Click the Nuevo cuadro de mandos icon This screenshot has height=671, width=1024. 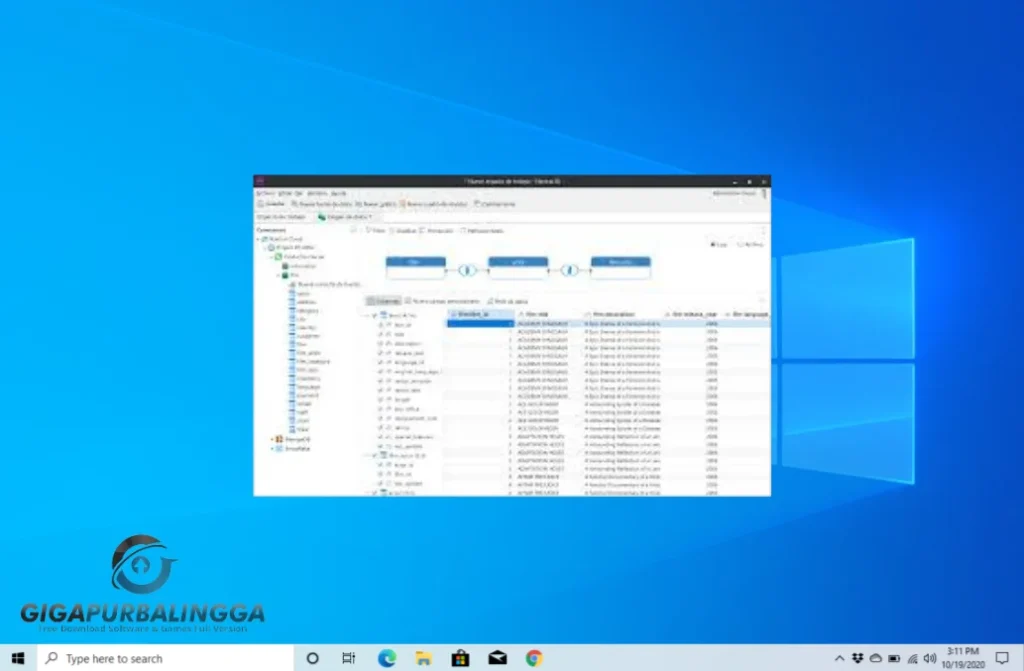point(404,204)
